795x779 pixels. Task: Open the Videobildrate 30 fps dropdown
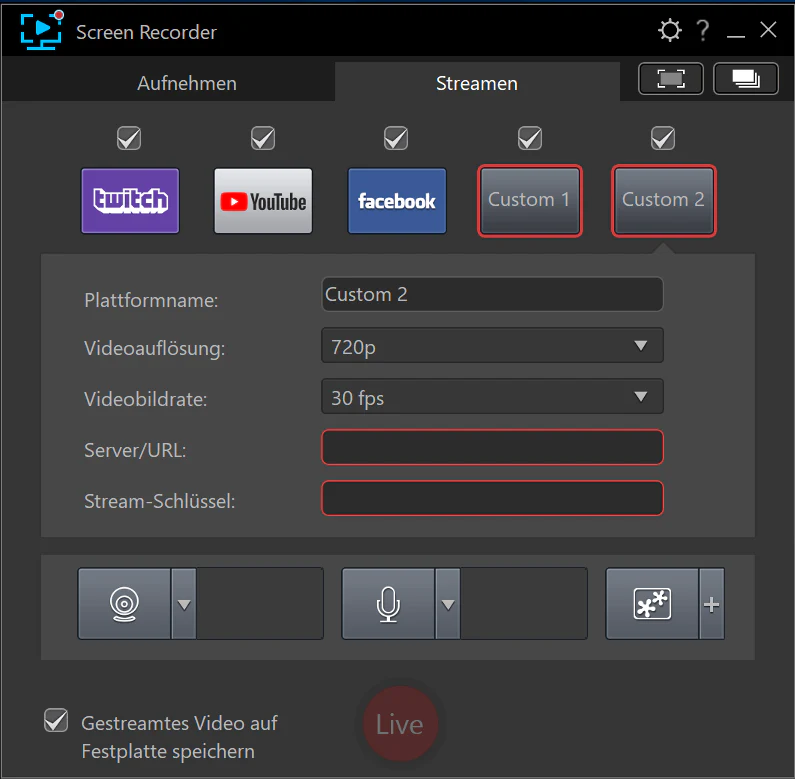click(492, 396)
